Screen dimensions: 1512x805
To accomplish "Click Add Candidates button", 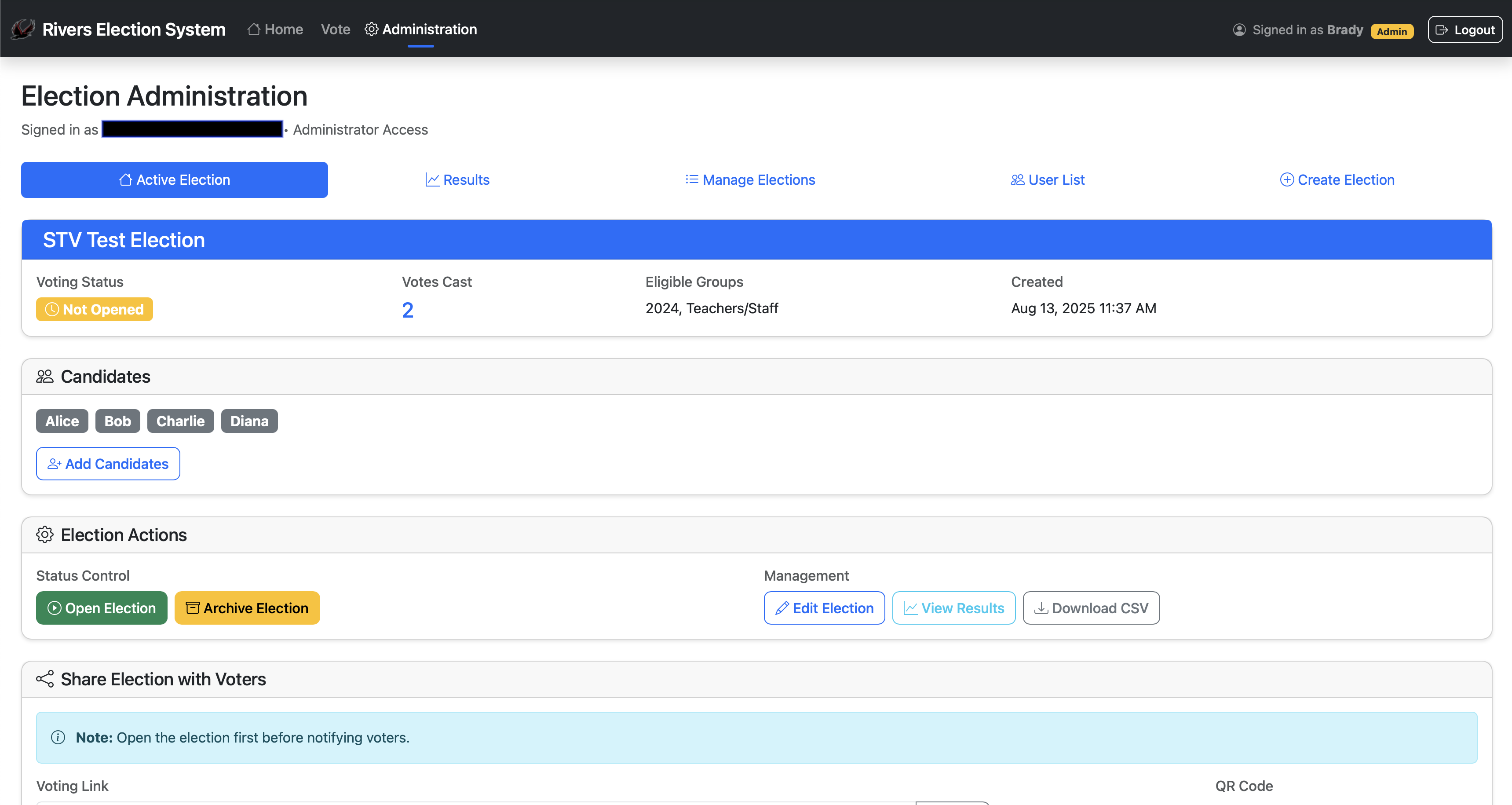I will pyautogui.click(x=108, y=464).
